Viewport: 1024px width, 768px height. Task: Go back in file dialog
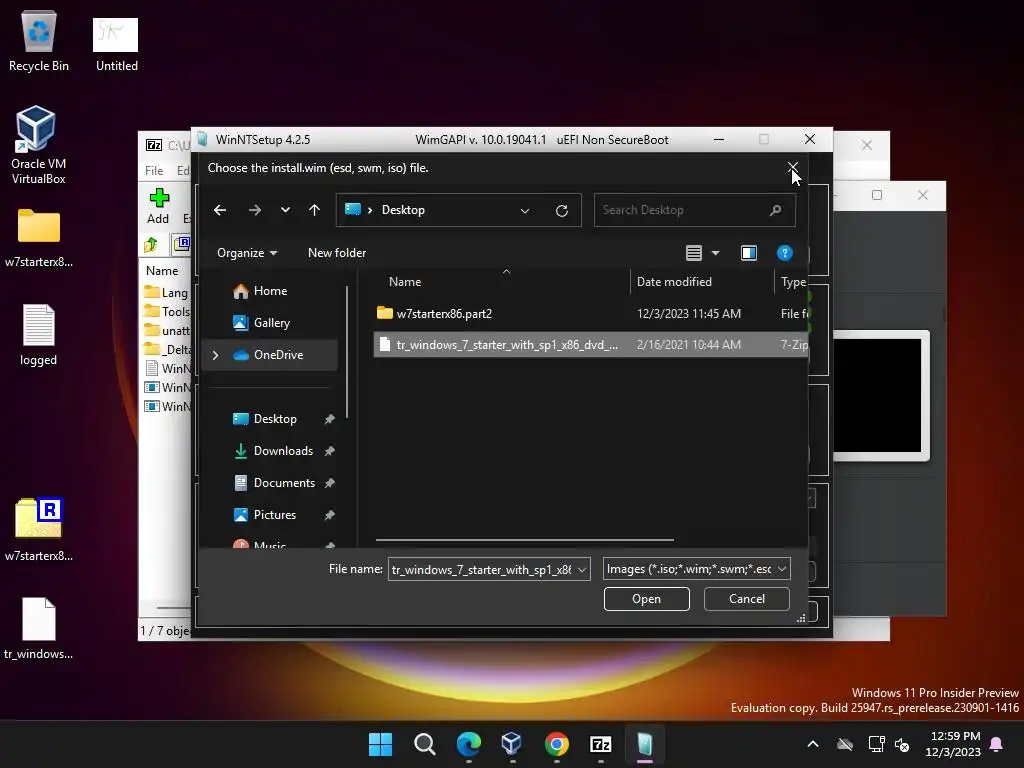point(220,210)
